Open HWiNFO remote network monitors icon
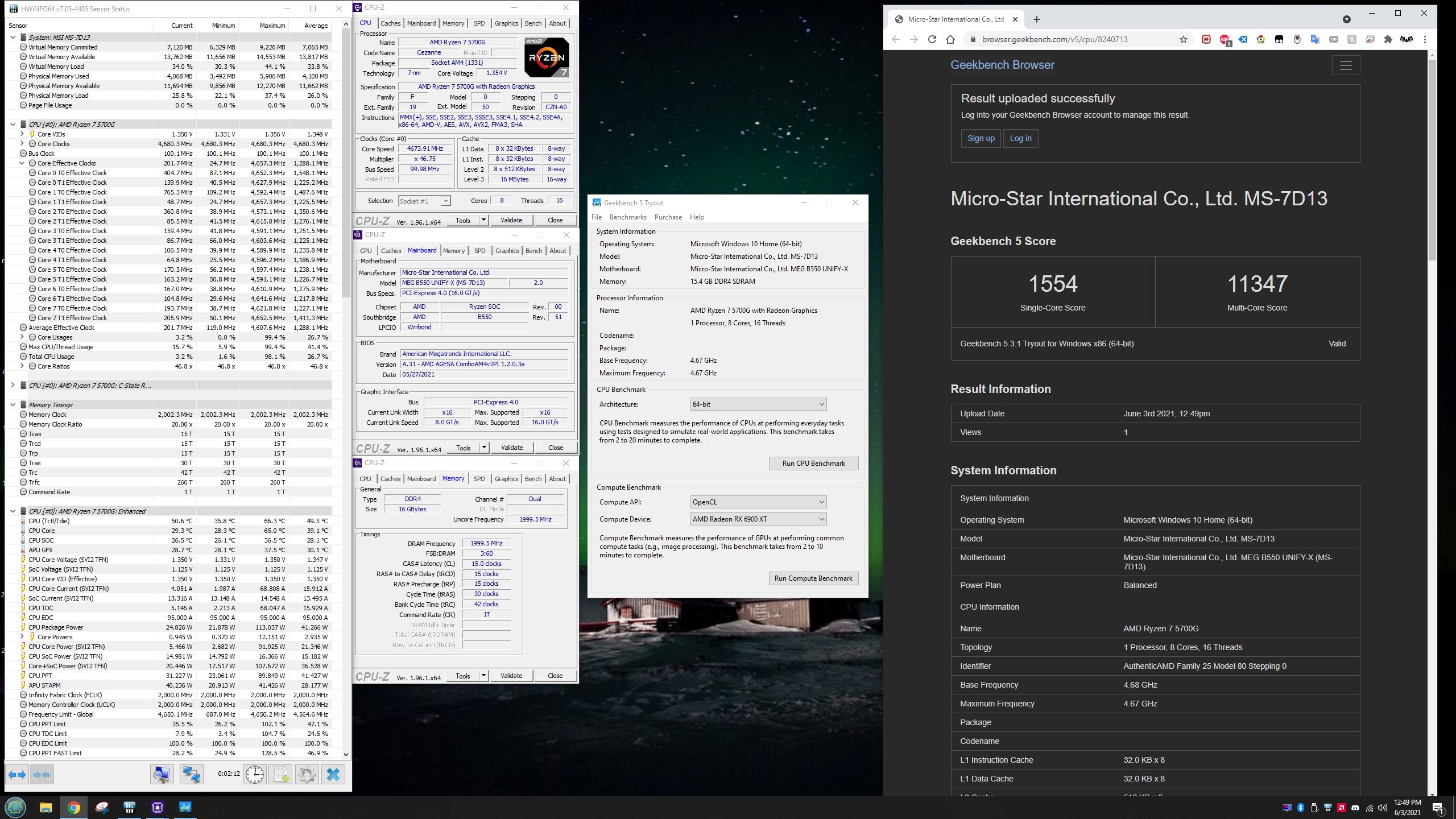1456x819 pixels. (x=191, y=775)
